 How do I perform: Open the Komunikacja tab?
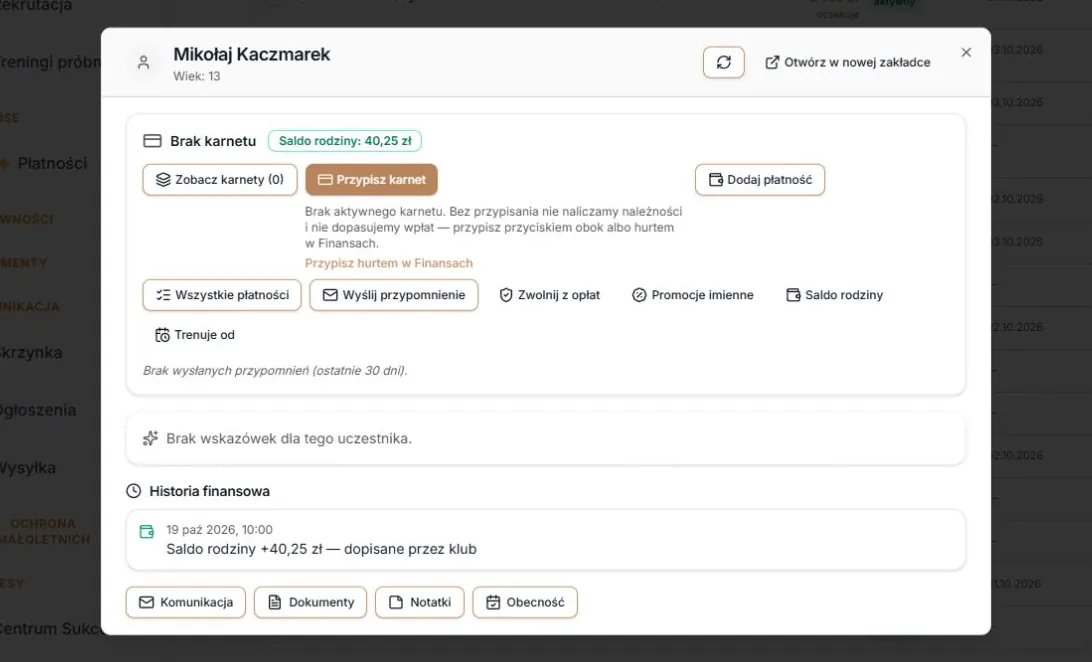[x=186, y=602]
